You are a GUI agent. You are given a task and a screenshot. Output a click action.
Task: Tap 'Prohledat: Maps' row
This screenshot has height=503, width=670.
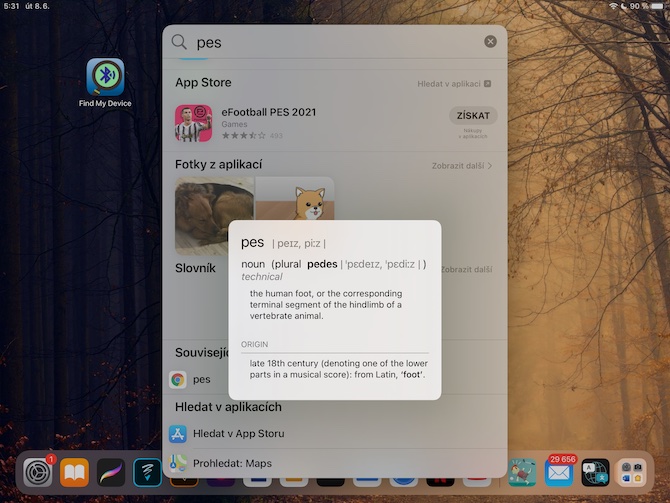click(x=335, y=463)
